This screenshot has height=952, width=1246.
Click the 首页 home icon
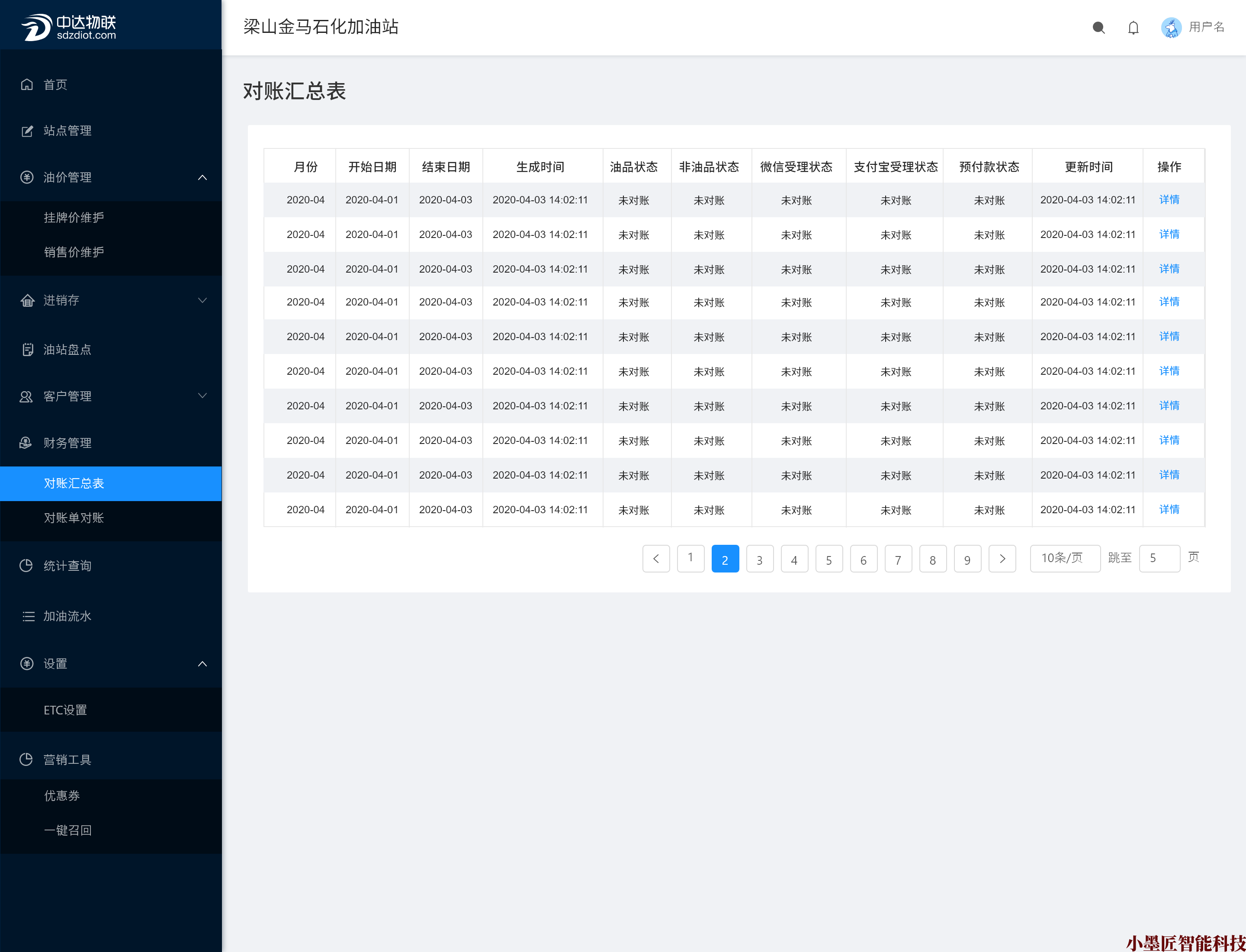point(27,84)
